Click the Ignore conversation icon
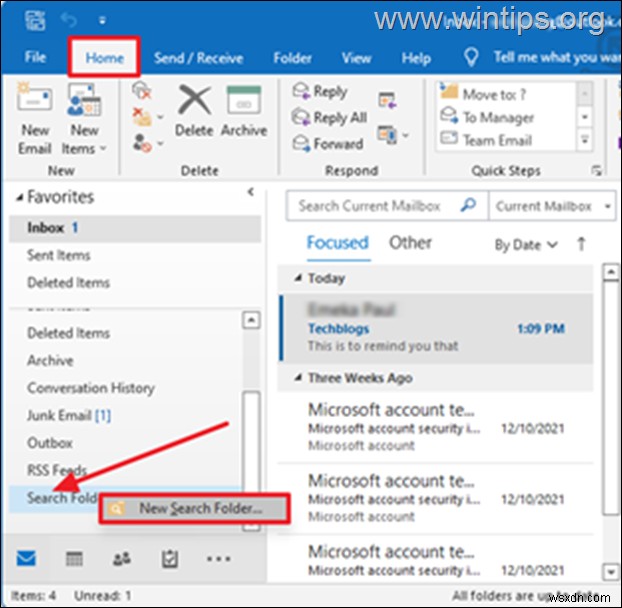The image size is (622, 608). coord(142,91)
